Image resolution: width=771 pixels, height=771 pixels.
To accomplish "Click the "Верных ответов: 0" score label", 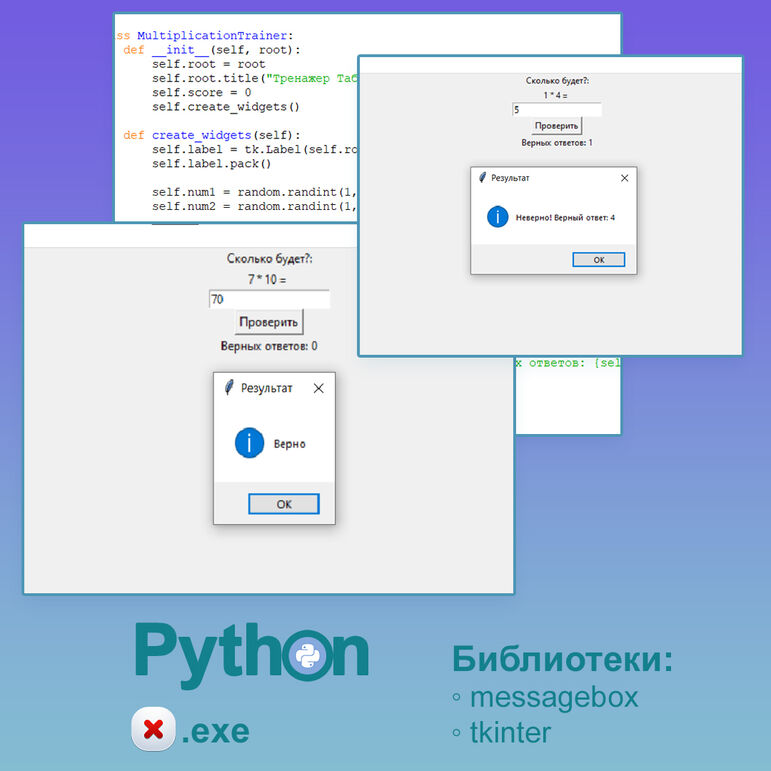I will [269, 346].
